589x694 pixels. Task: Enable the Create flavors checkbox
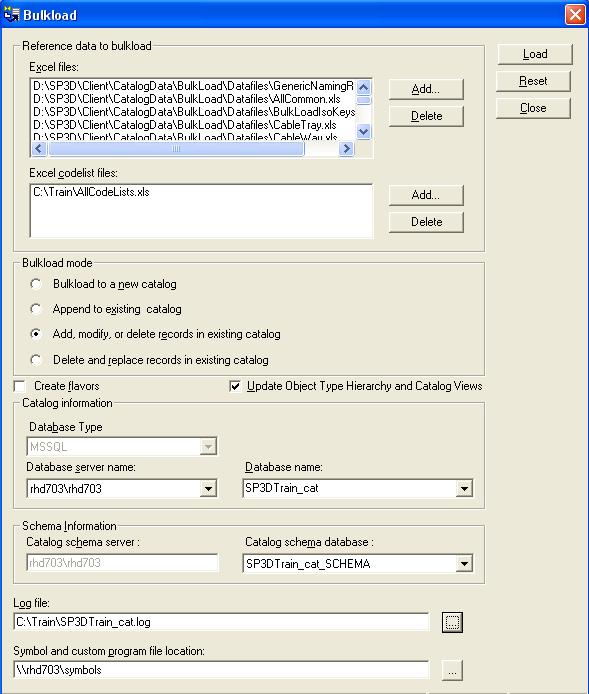20,386
